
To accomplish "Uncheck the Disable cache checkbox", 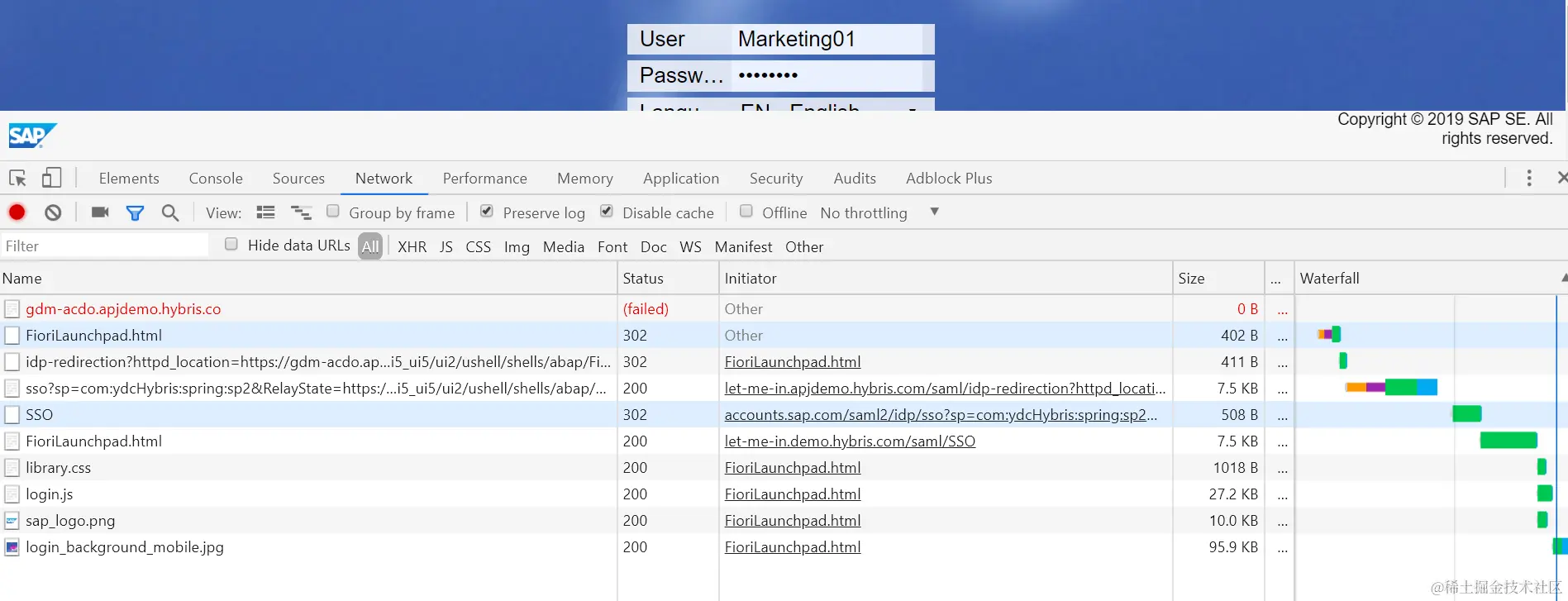I will [x=607, y=212].
